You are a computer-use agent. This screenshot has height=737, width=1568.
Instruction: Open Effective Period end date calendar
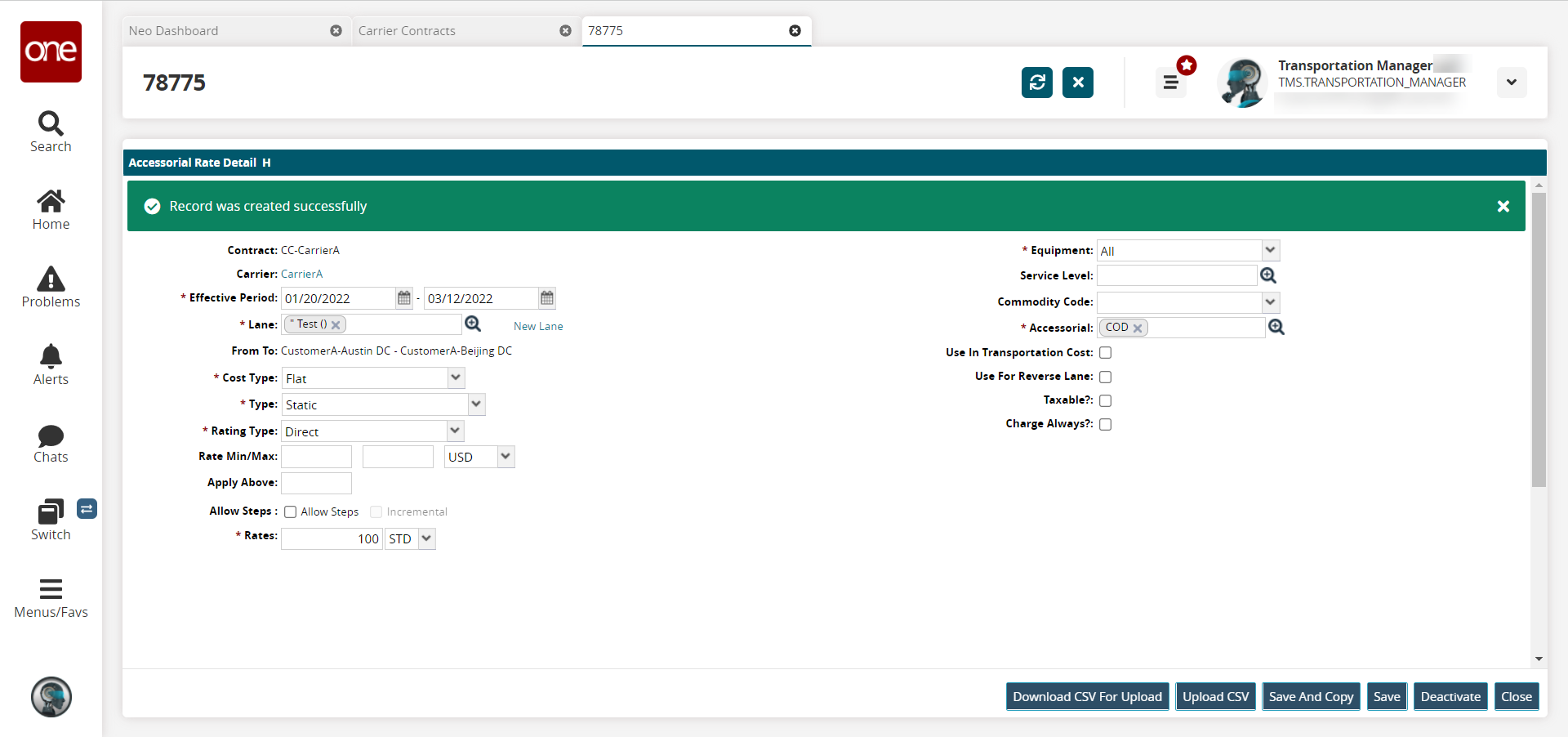547,298
